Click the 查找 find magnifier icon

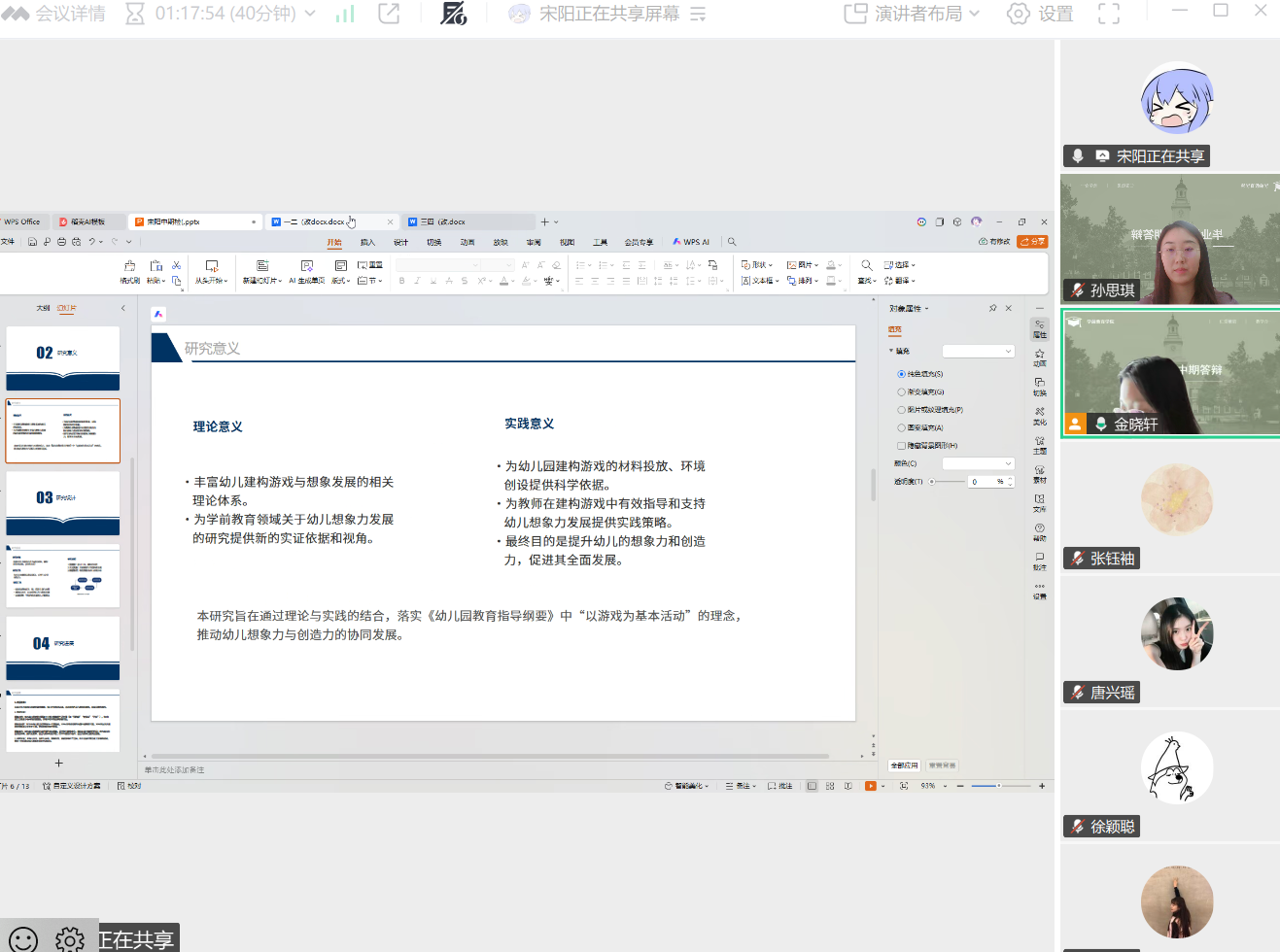point(866,265)
